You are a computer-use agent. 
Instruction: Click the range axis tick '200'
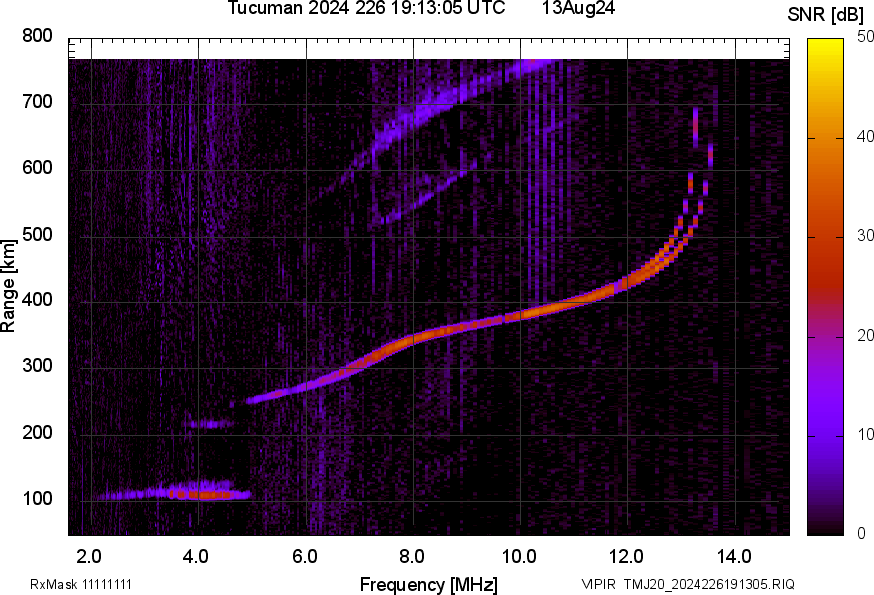pyautogui.click(x=37, y=432)
